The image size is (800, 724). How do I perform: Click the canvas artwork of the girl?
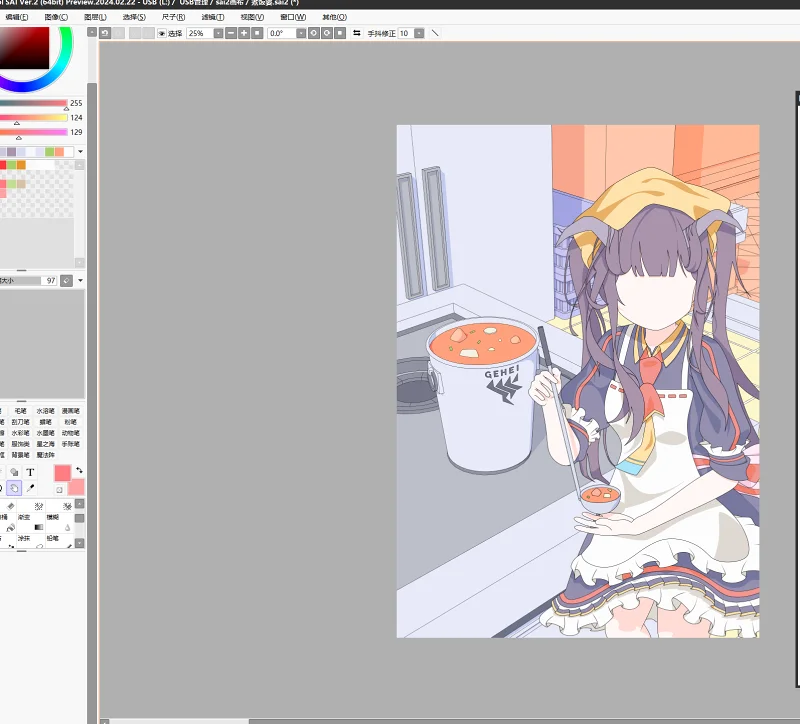pyautogui.click(x=578, y=381)
